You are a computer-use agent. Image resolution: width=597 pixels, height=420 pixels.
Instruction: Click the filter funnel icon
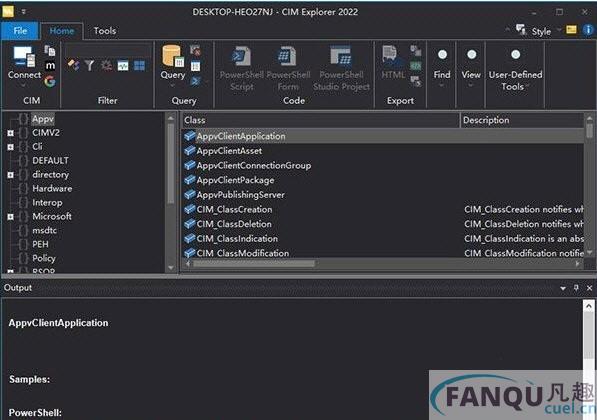[x=89, y=65]
